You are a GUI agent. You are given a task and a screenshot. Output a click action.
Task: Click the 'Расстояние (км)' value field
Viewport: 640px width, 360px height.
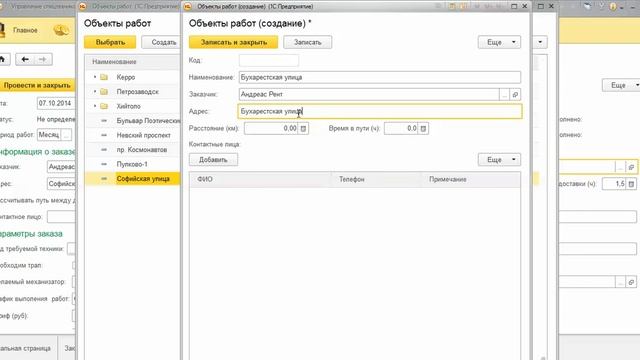pos(271,129)
